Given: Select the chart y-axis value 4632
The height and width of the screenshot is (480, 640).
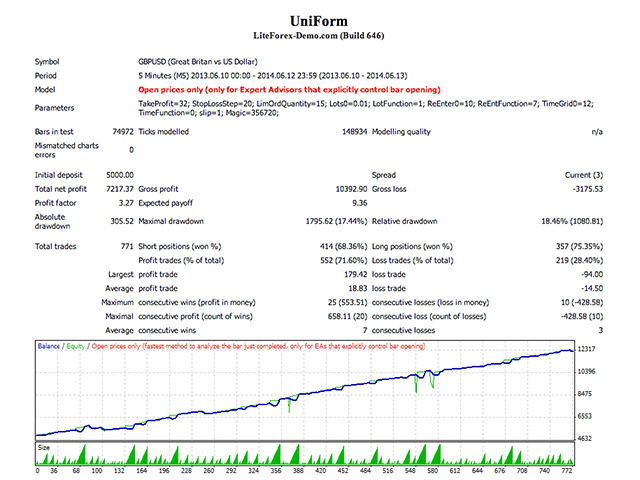Looking at the screenshot, I should pos(584,438).
